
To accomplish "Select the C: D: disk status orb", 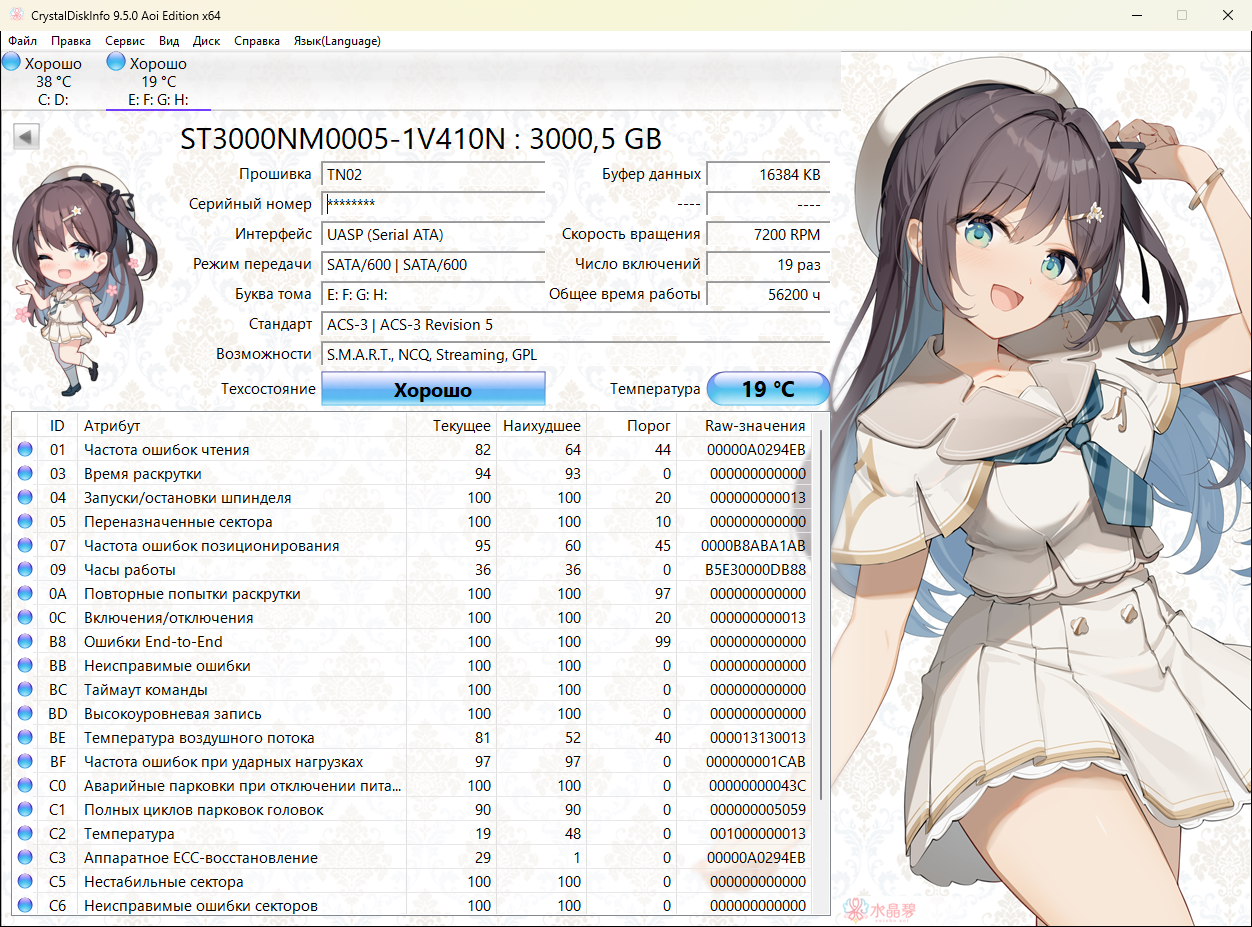I will coord(12,63).
